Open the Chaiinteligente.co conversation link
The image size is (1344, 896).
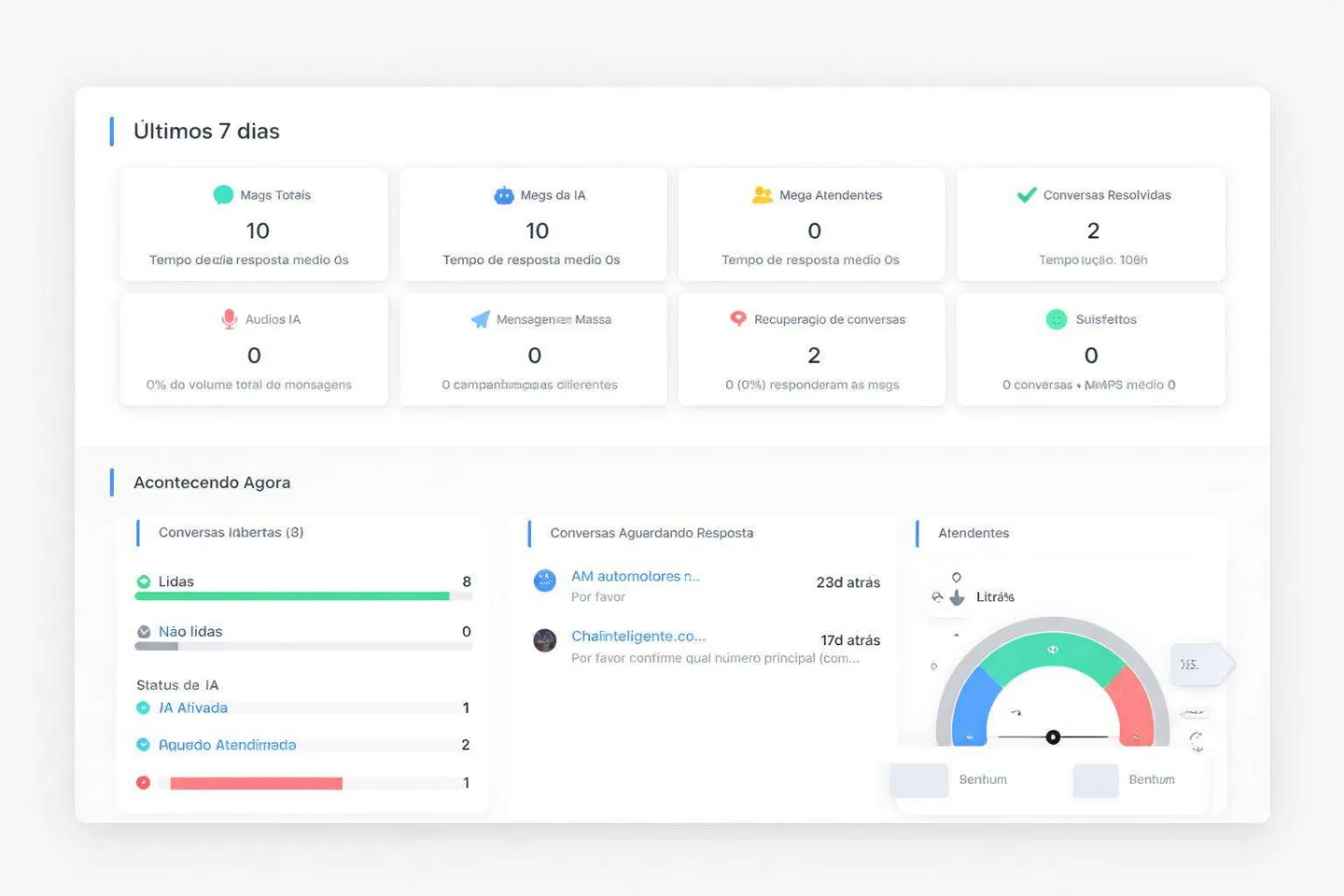coord(638,637)
